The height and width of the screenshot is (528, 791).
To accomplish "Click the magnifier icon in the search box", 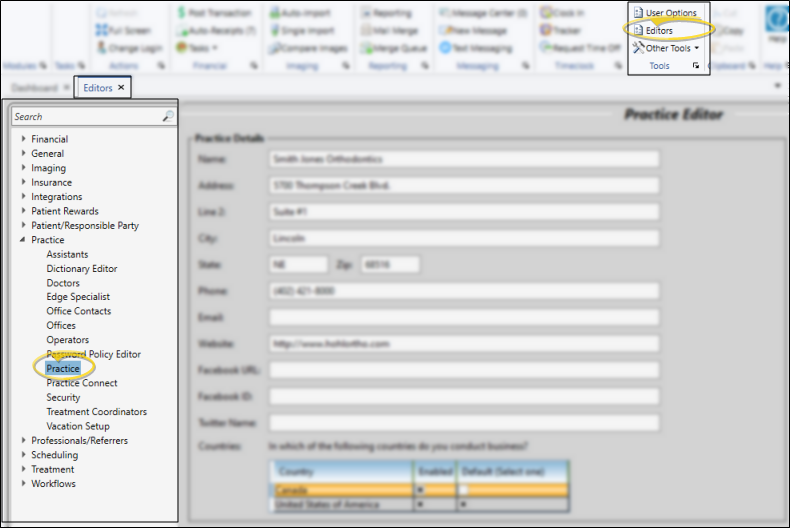I will (x=167, y=117).
